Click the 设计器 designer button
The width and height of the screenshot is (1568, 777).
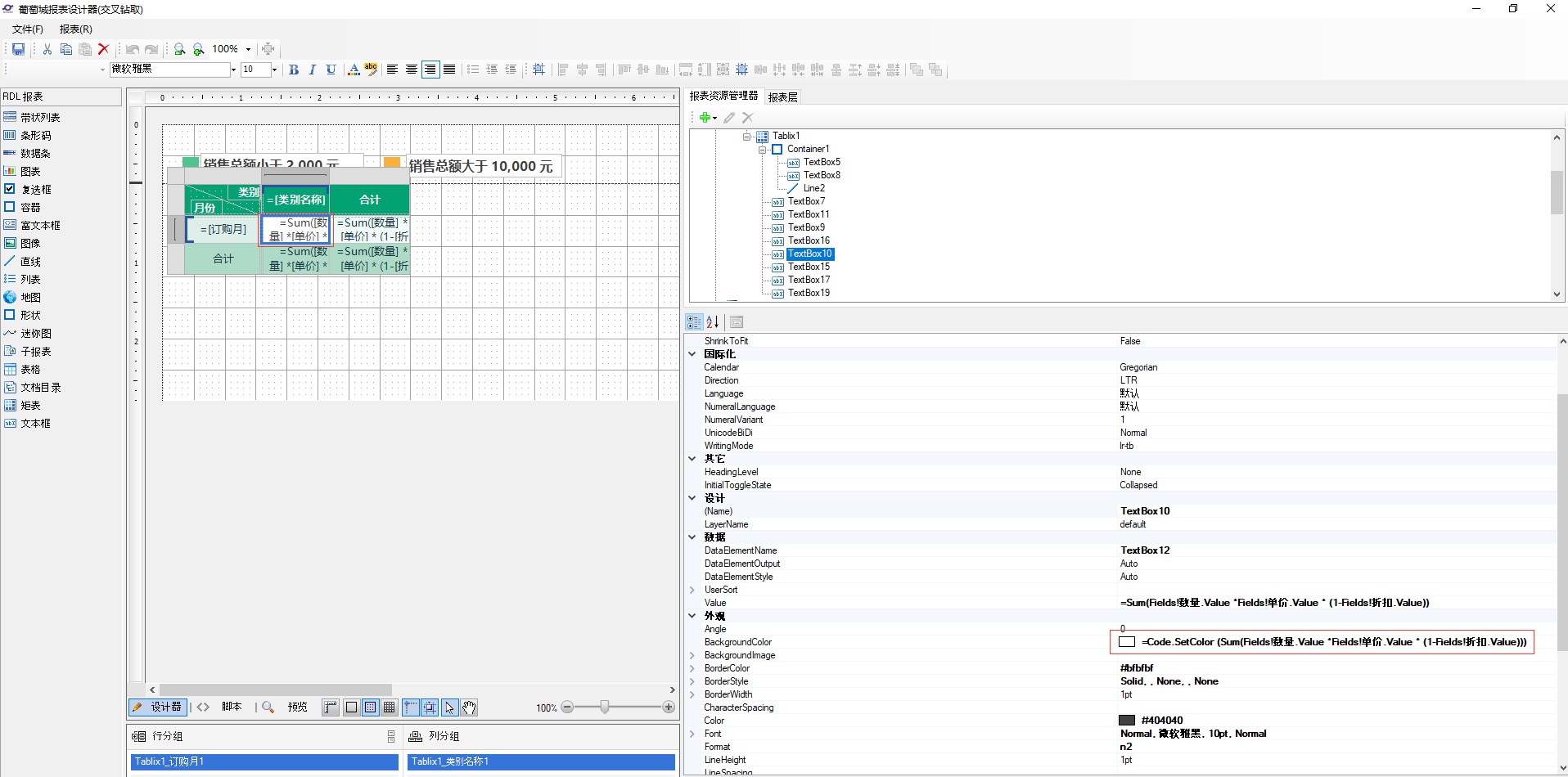(x=158, y=707)
